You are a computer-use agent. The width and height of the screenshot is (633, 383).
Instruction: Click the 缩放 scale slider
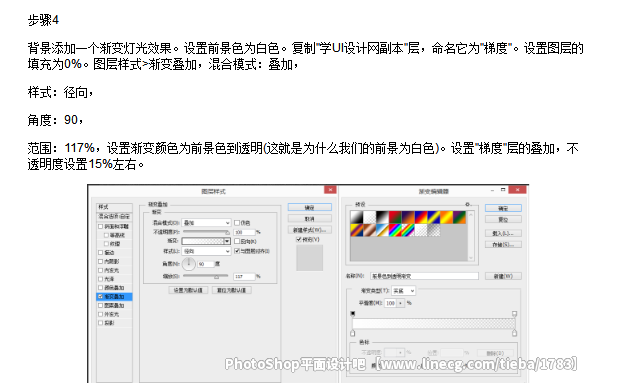pos(206,276)
